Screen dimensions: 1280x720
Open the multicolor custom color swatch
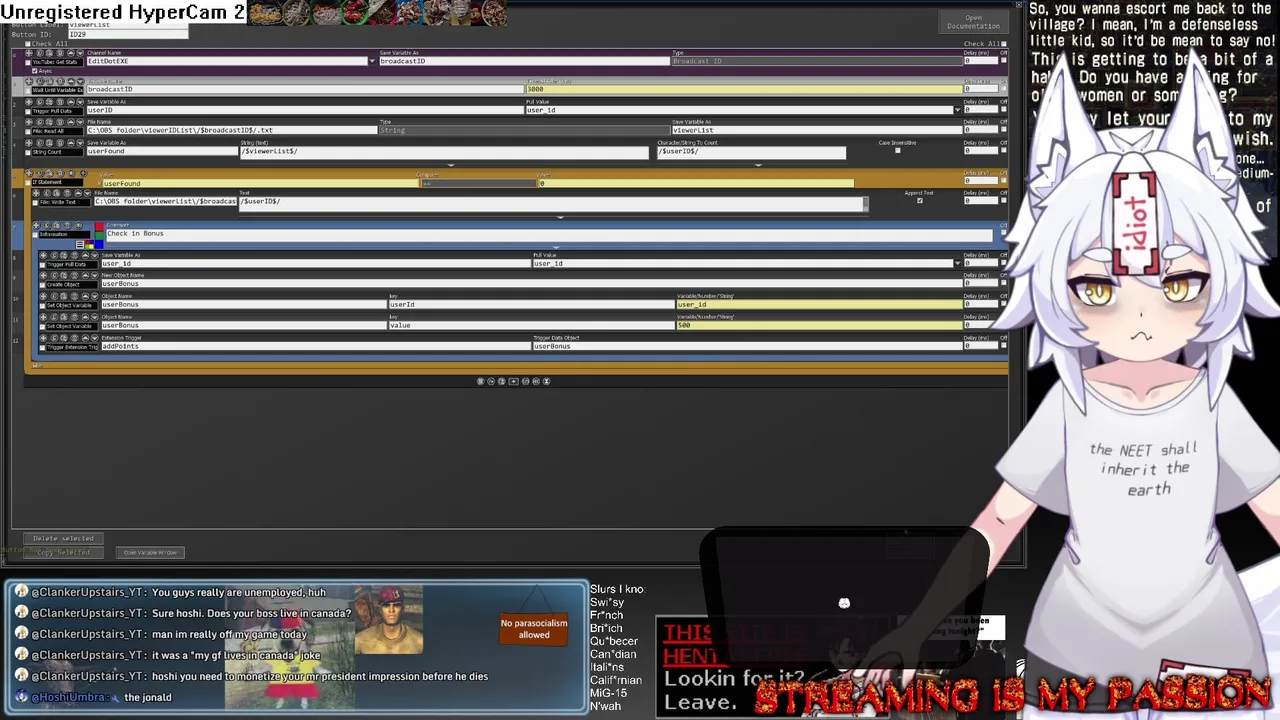point(89,244)
